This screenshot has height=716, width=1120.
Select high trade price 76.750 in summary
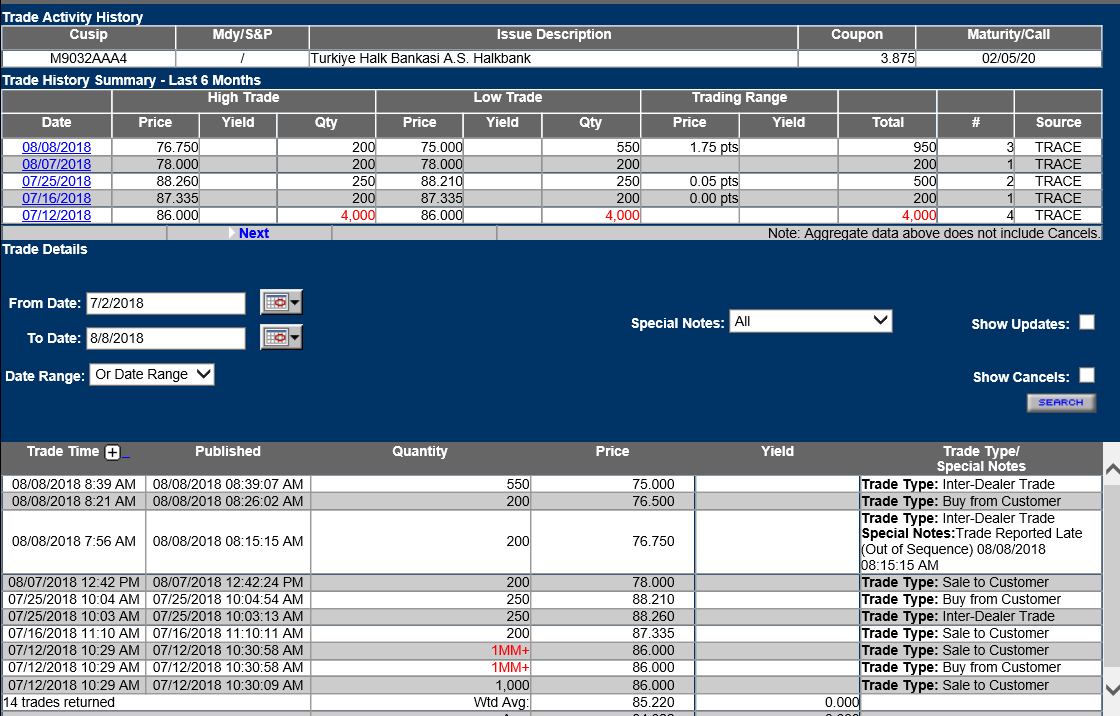(x=177, y=147)
